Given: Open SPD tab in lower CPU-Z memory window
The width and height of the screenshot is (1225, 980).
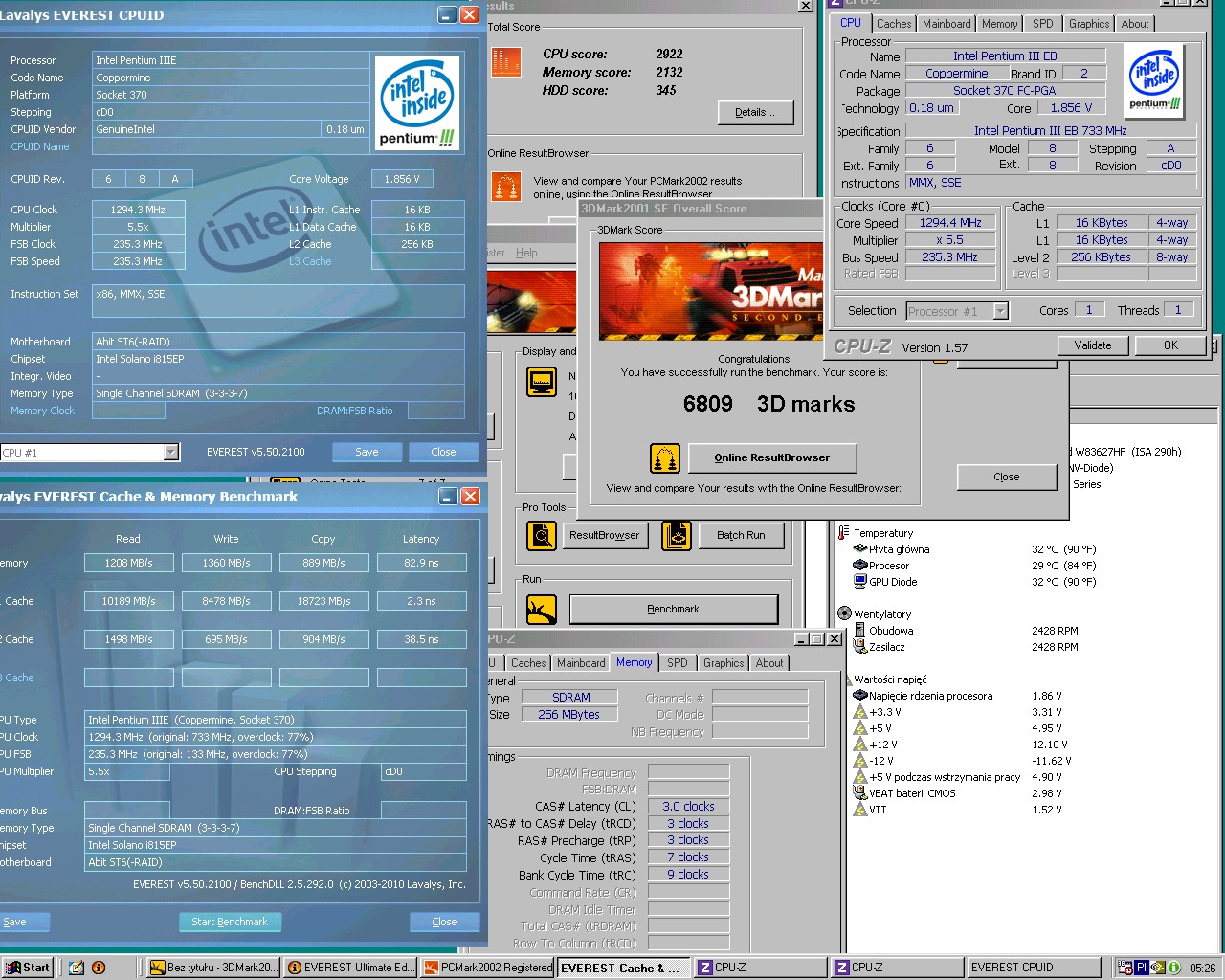Looking at the screenshot, I should 677,663.
